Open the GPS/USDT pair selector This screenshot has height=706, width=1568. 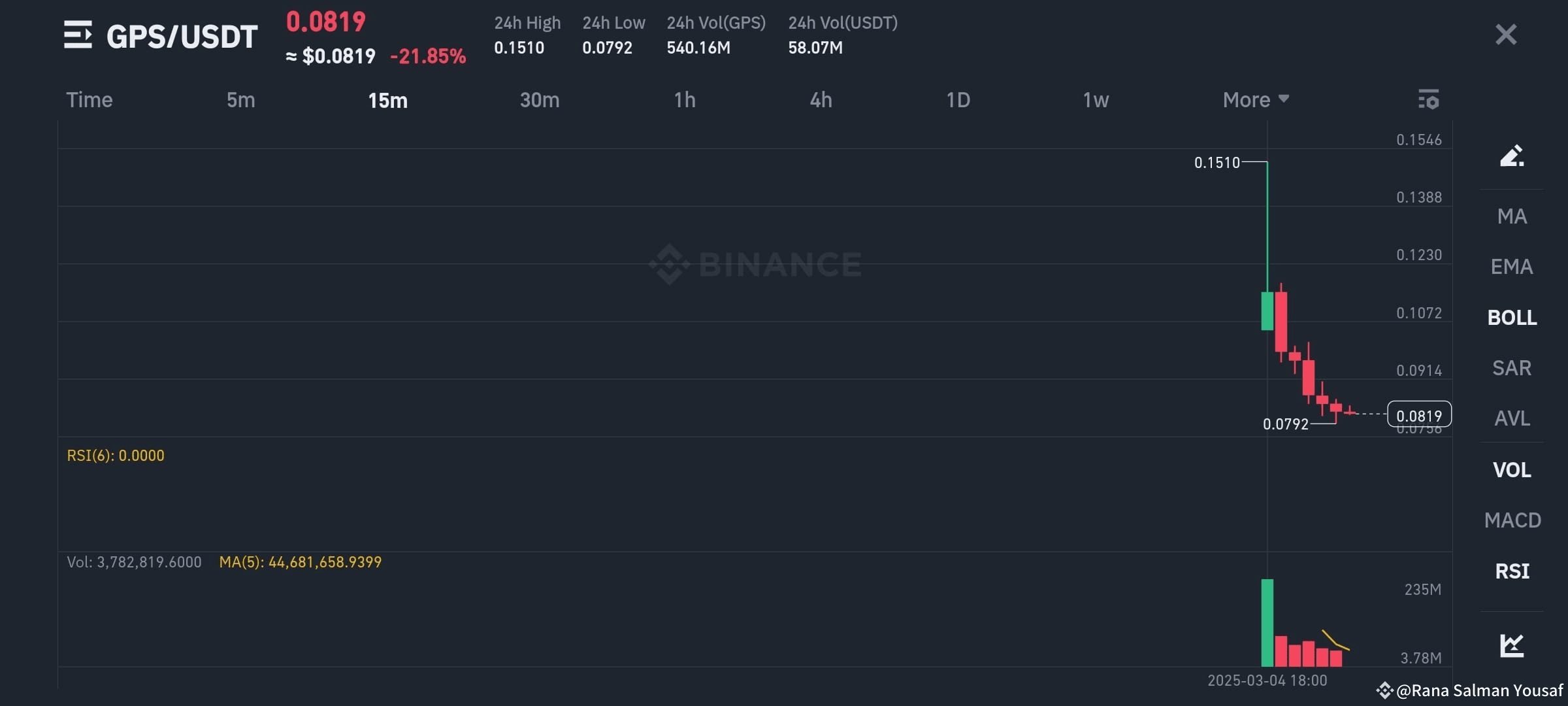click(182, 37)
